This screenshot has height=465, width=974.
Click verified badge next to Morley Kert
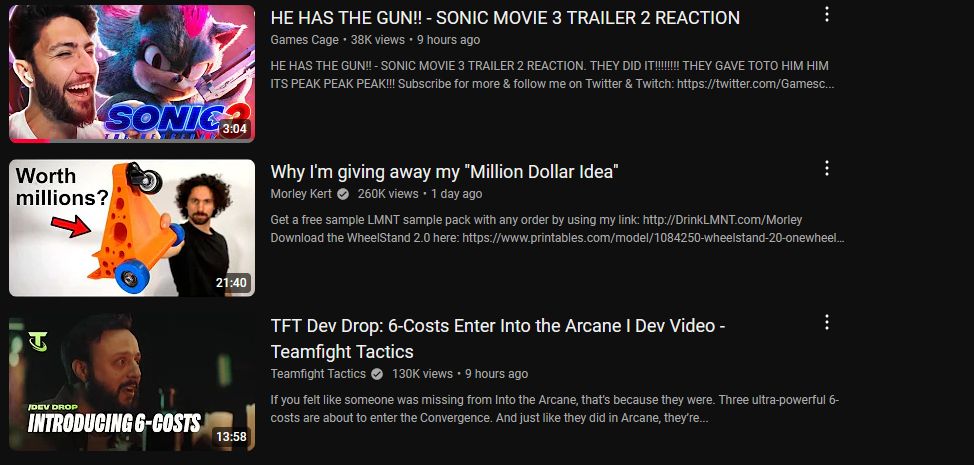[x=343, y=194]
